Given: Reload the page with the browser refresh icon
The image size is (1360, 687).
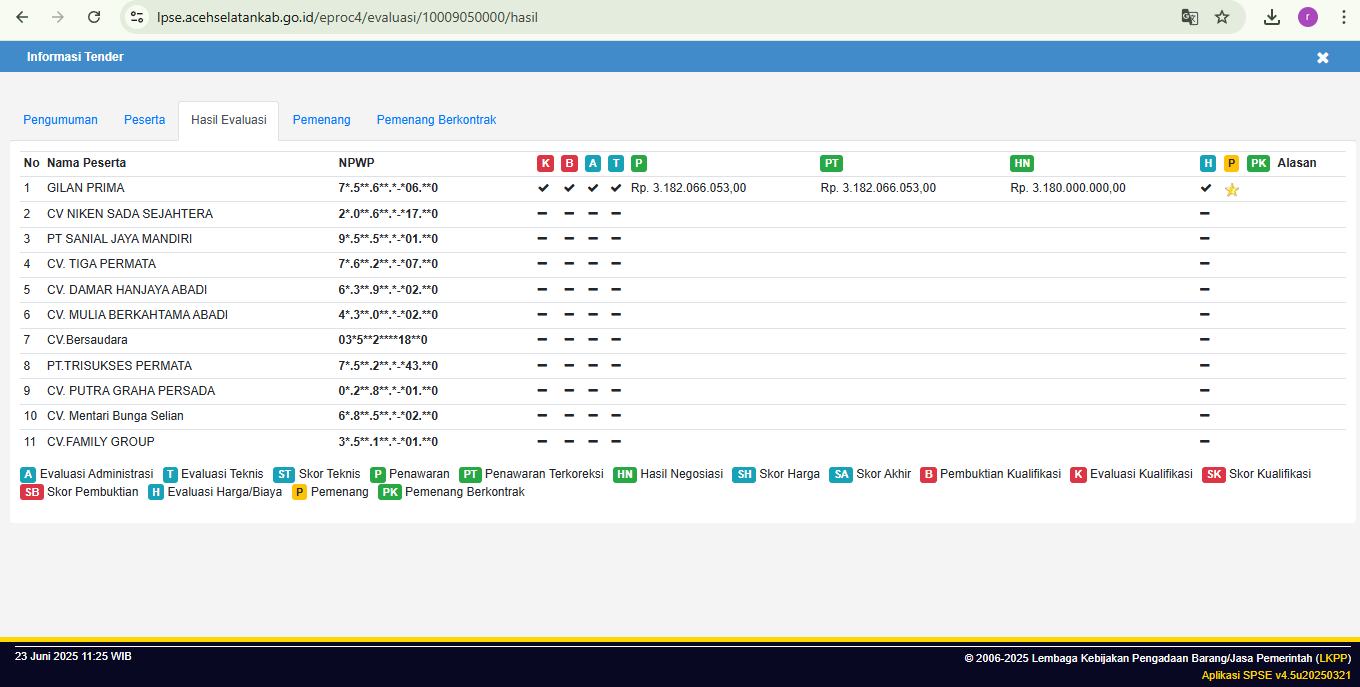Looking at the screenshot, I should coord(94,17).
